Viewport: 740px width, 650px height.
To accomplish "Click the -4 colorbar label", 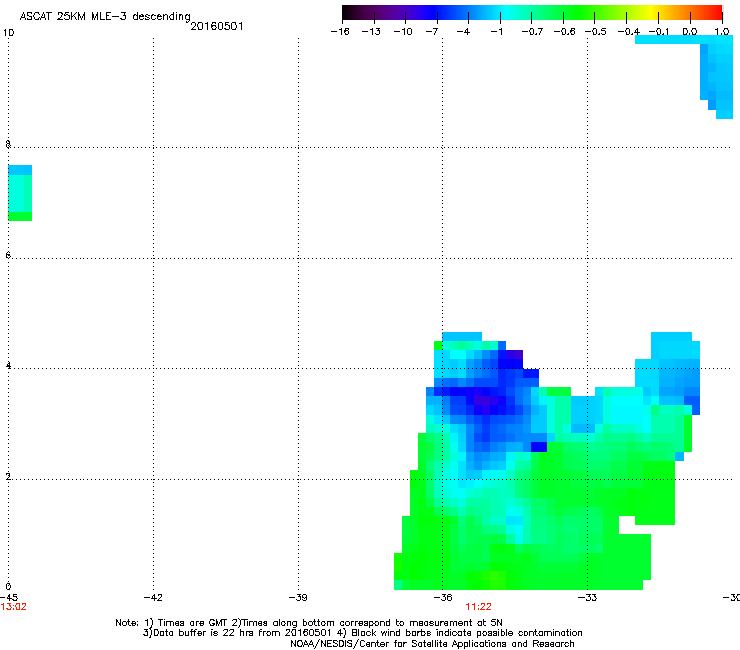I will (463, 32).
